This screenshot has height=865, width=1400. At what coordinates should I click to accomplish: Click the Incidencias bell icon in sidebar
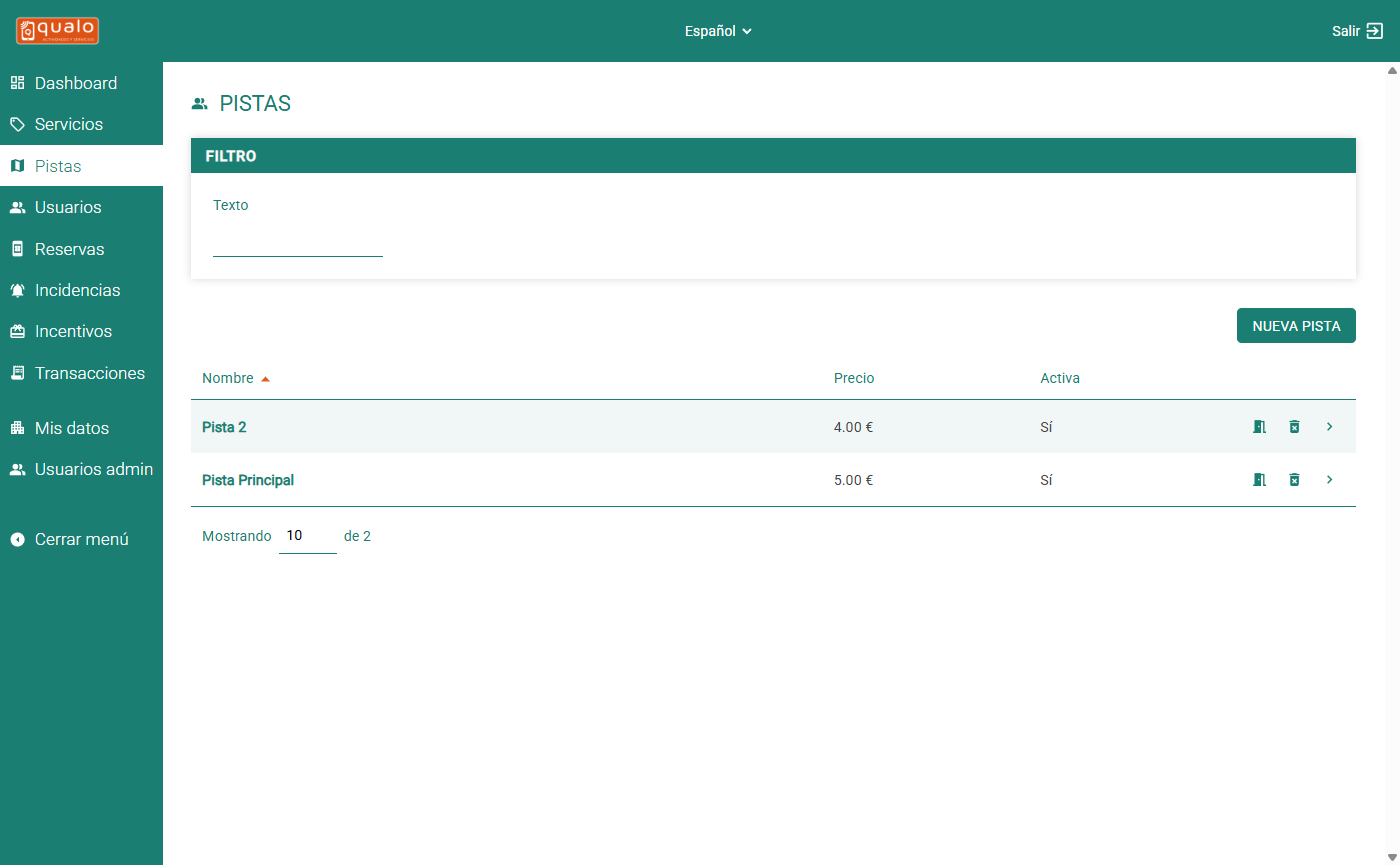pos(17,291)
